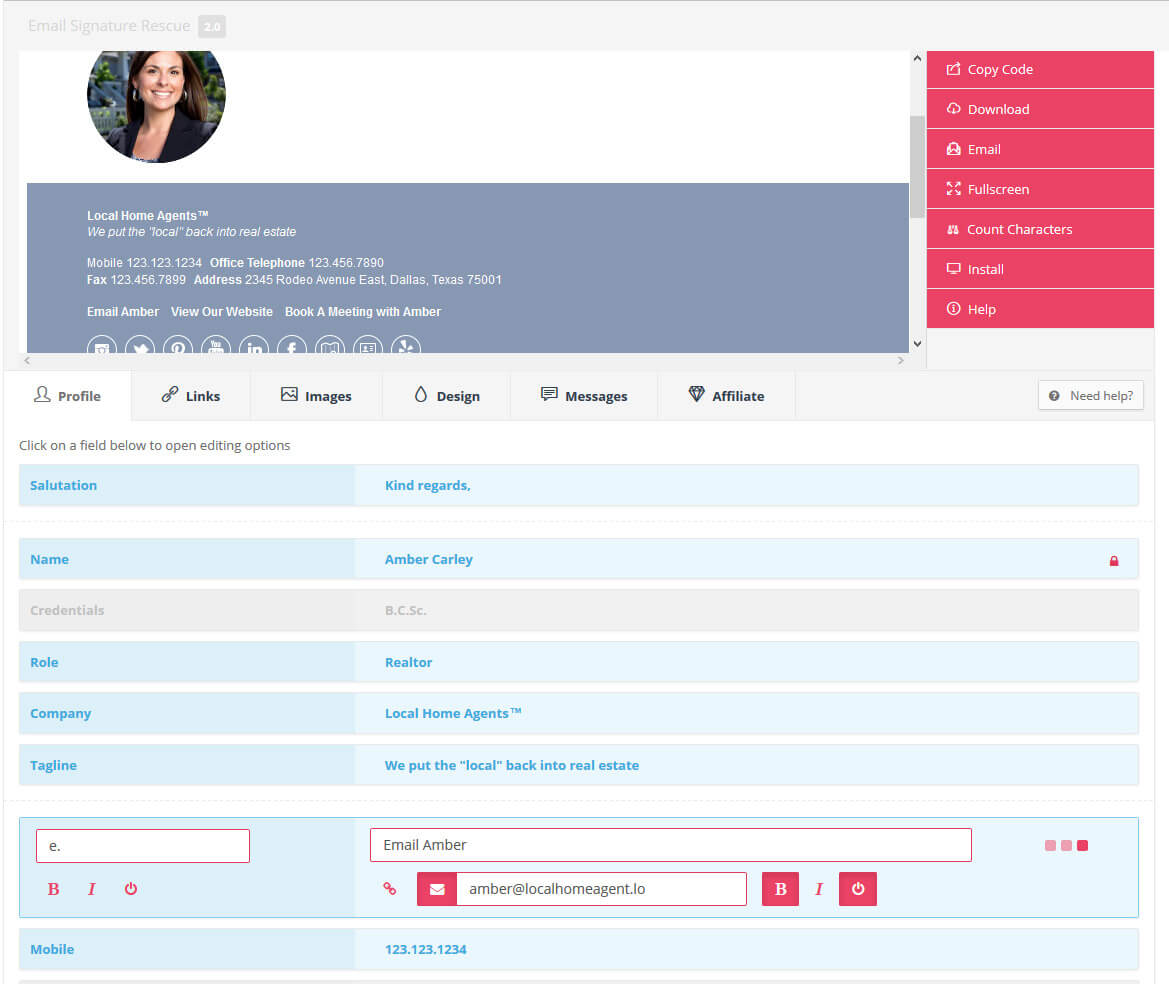Screen dimensions: 1169x984
Task: Expand editing options for the Salutation field
Action: tap(186, 485)
